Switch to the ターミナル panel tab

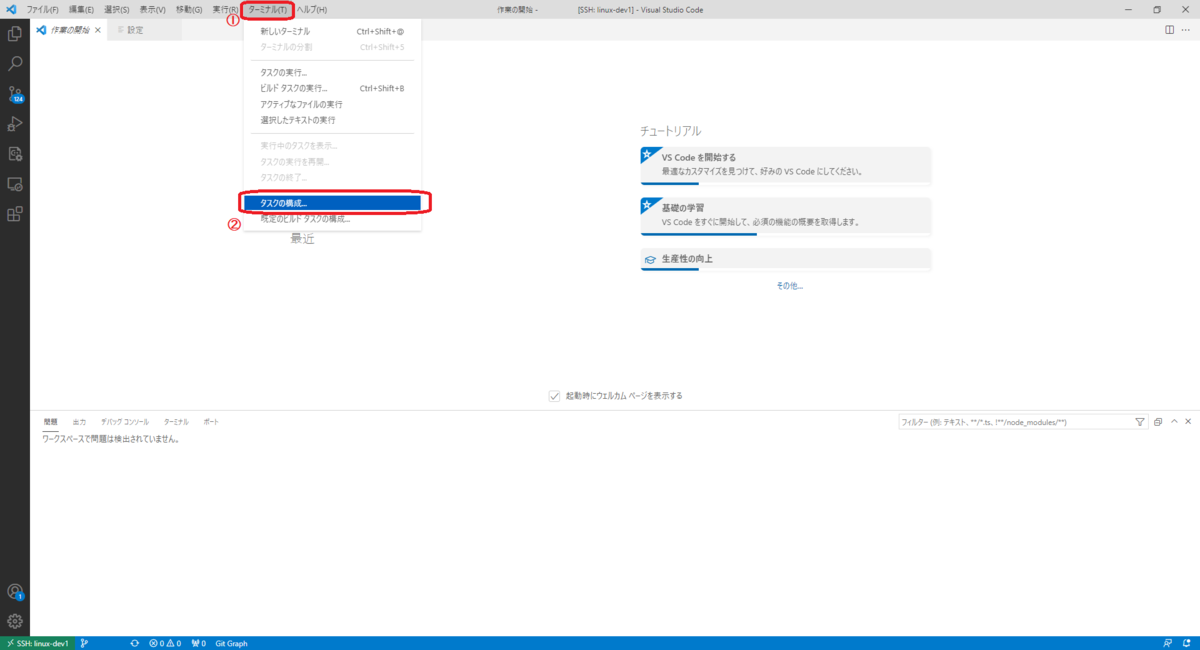(x=176, y=422)
